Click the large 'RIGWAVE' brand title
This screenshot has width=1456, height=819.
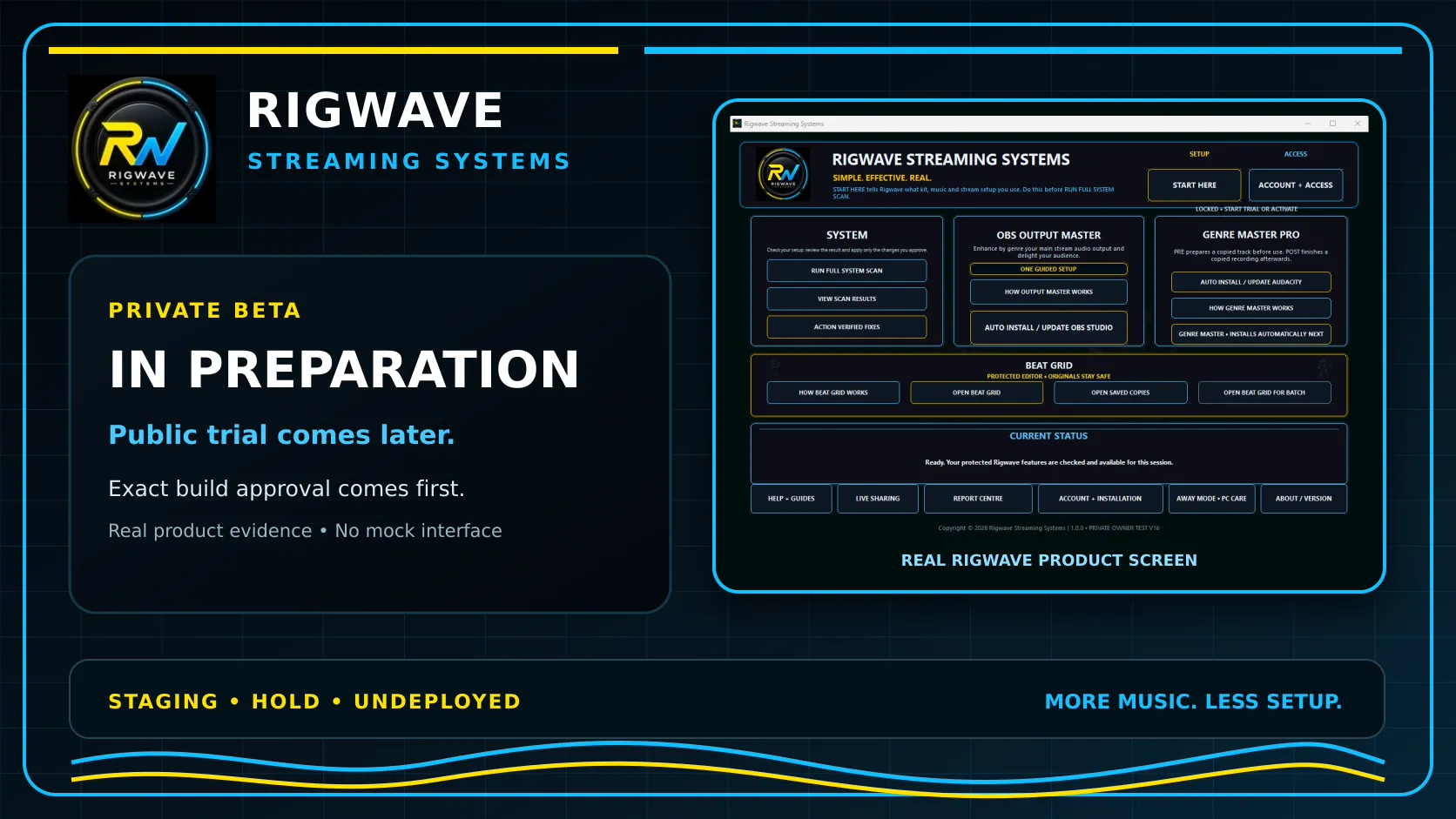tap(375, 111)
